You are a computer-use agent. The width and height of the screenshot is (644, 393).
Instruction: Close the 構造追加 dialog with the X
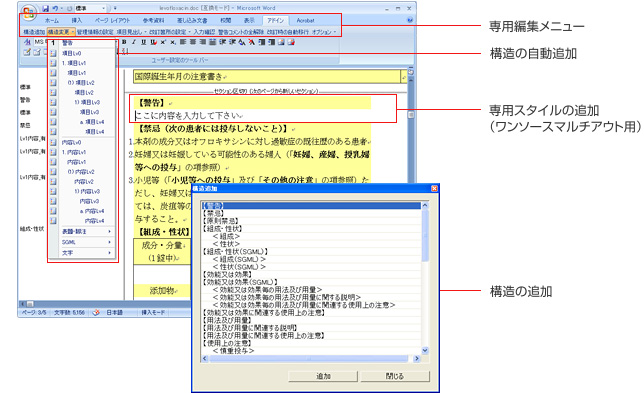[434, 188]
